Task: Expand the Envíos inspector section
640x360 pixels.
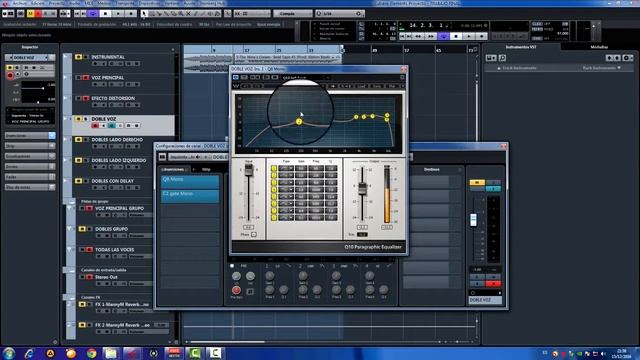Action: [30, 167]
